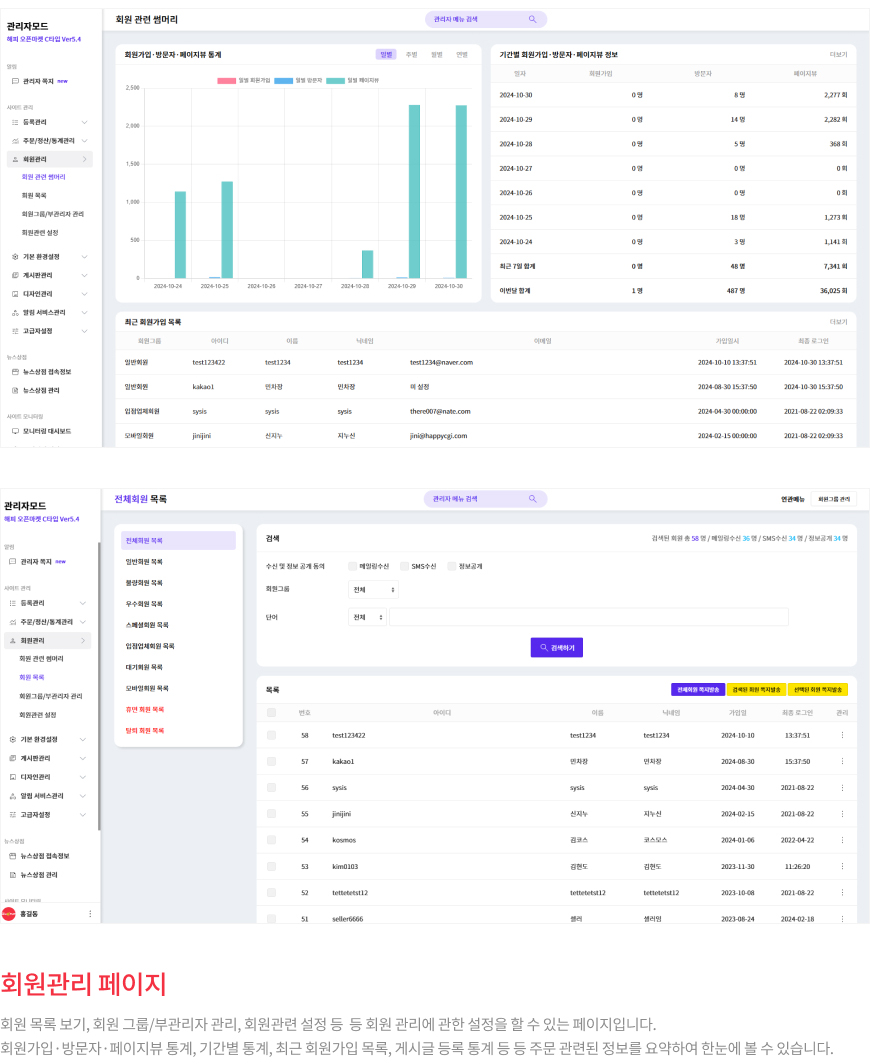Open the kebab menu beside 홍길동
This screenshot has width=870, height=1064.
point(90,914)
